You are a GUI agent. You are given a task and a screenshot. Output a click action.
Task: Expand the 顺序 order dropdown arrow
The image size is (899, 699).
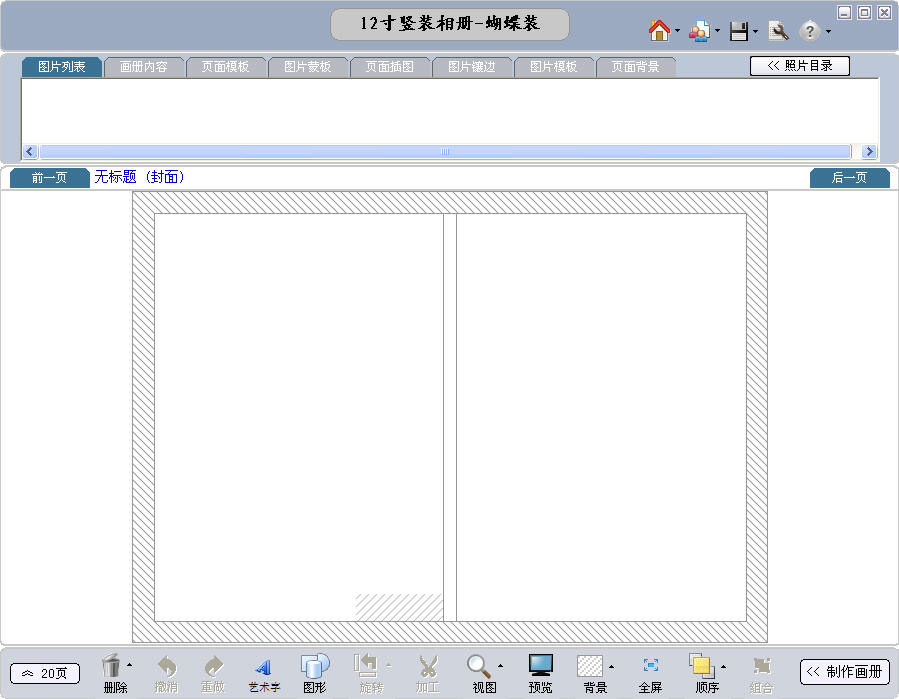coord(724,666)
